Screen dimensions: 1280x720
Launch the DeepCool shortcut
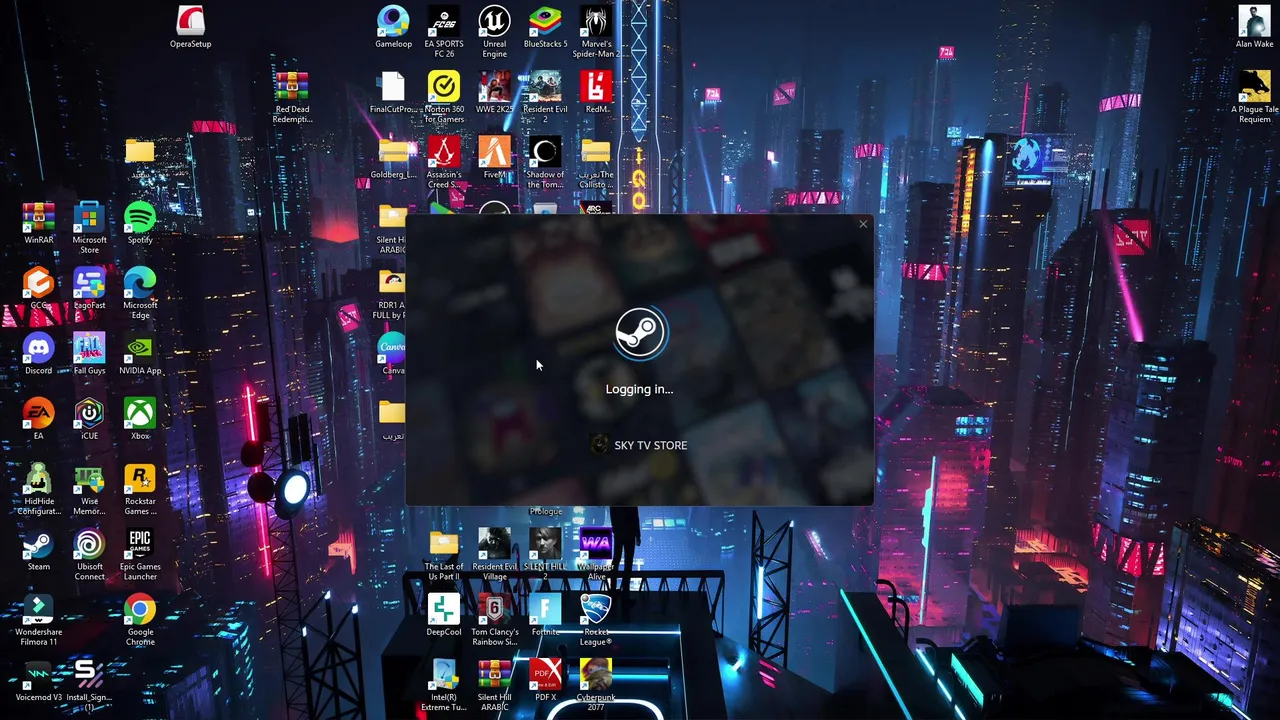(x=443, y=614)
